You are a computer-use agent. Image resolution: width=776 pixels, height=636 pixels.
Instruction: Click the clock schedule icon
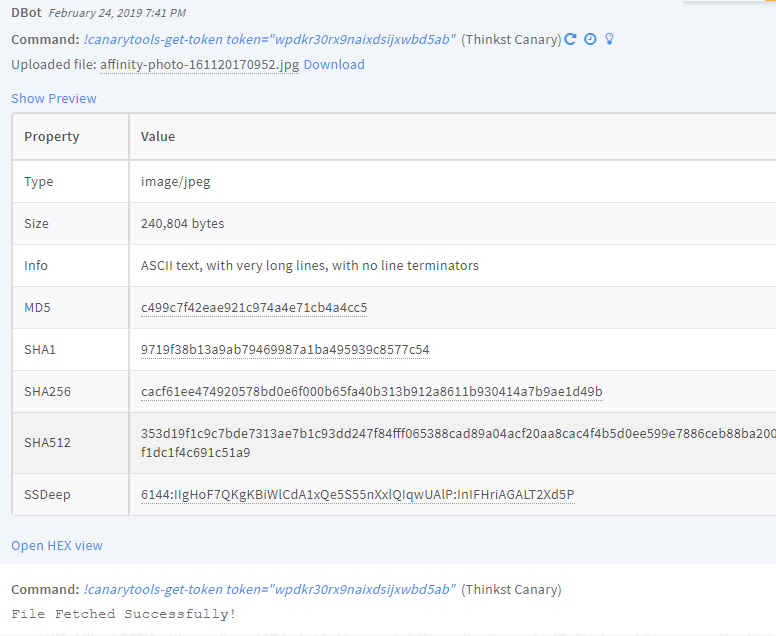[590, 39]
